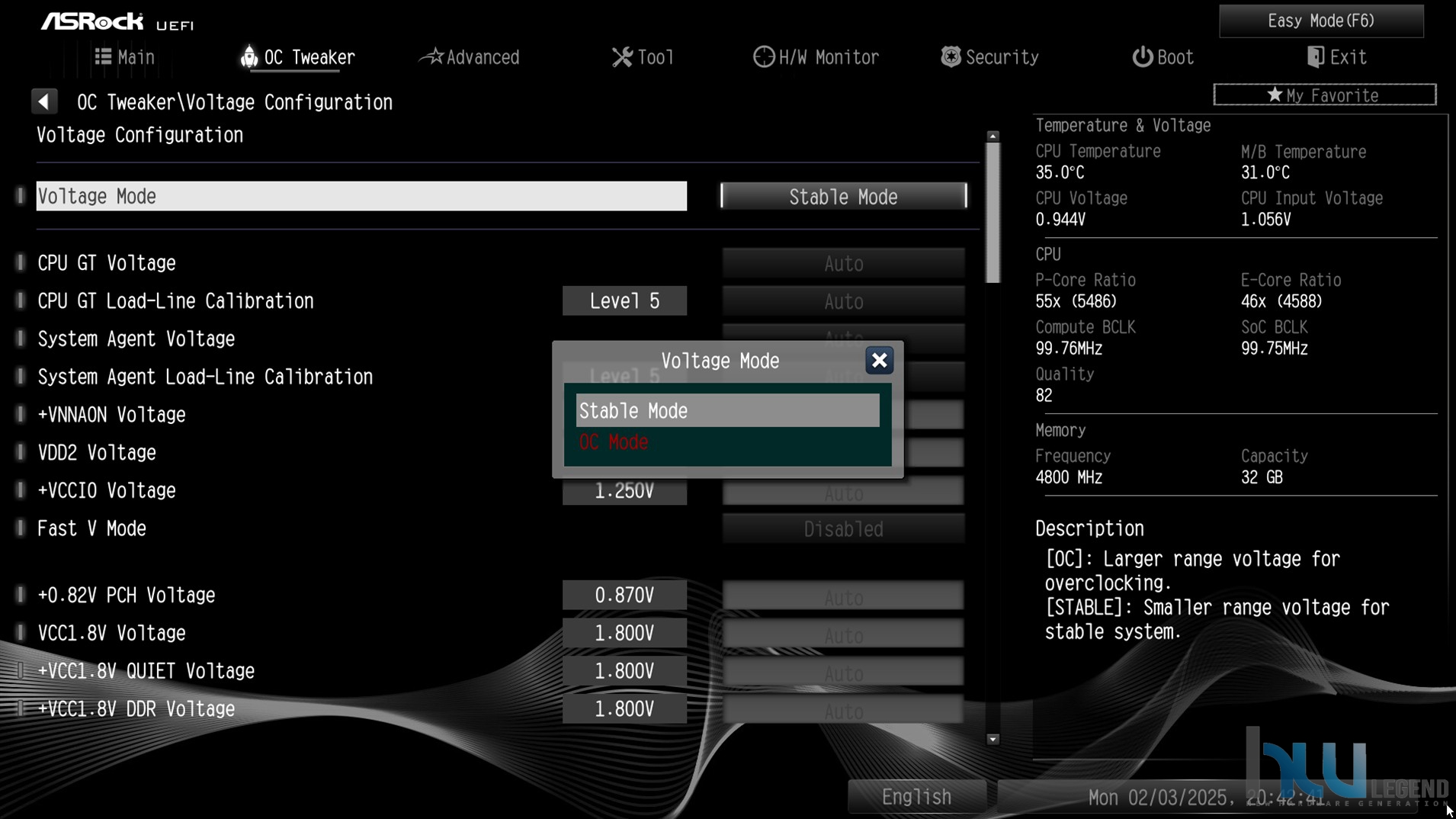This screenshot has height=819, width=1456.
Task: Click the Main tab list icon
Action: (x=103, y=56)
